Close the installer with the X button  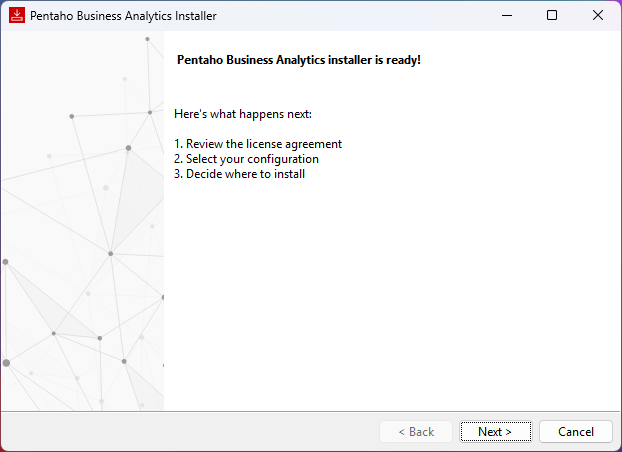coord(597,16)
